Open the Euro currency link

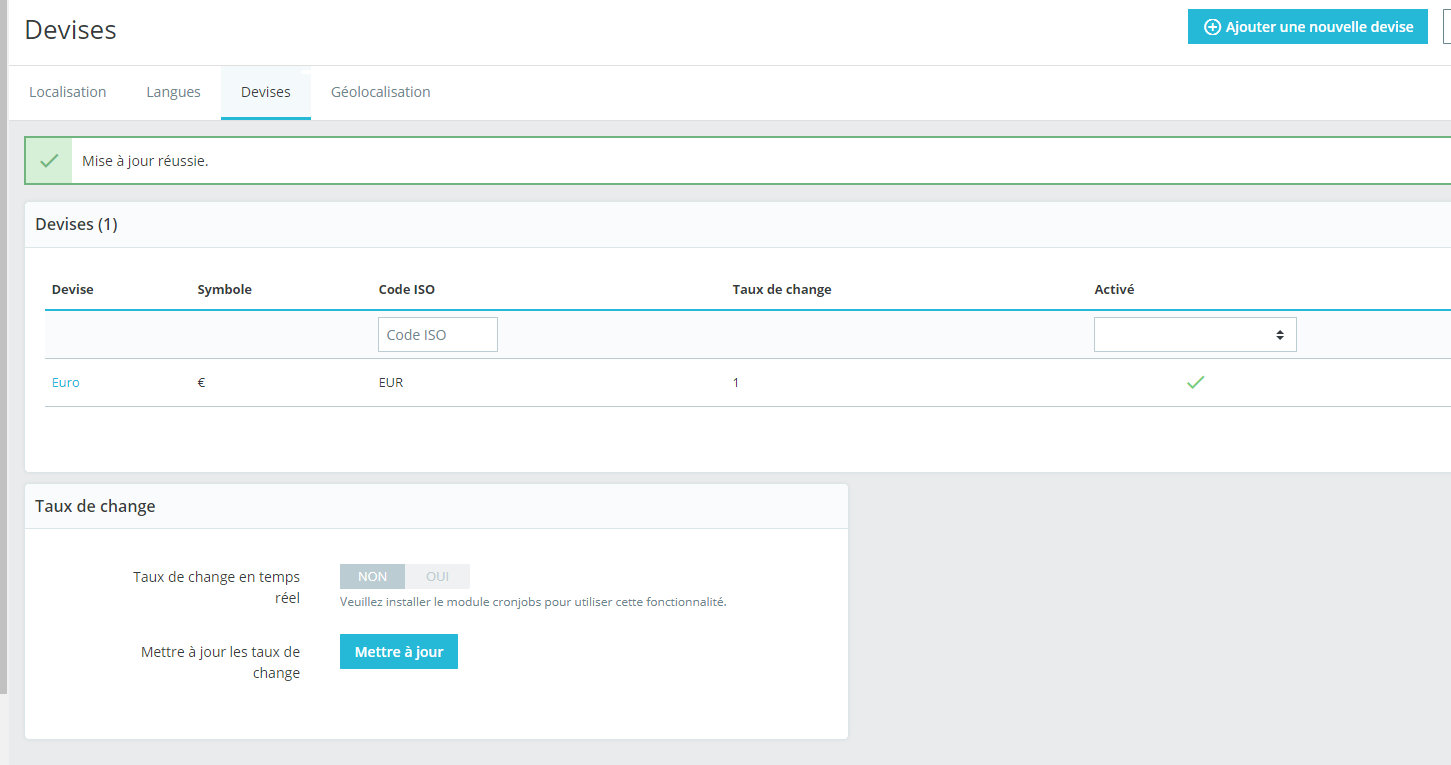[x=66, y=382]
